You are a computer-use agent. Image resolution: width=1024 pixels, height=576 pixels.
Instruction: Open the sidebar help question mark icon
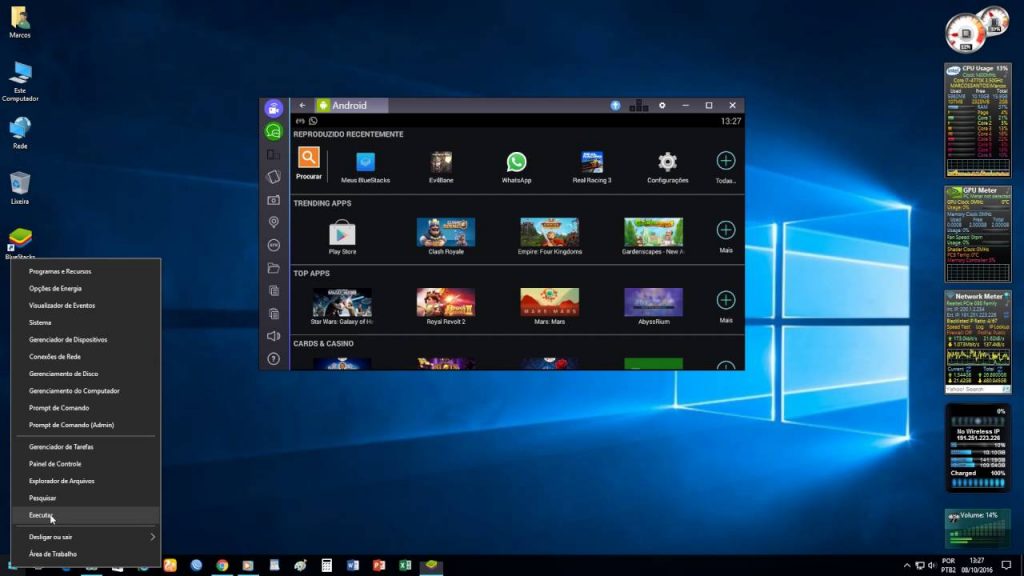coord(273,358)
